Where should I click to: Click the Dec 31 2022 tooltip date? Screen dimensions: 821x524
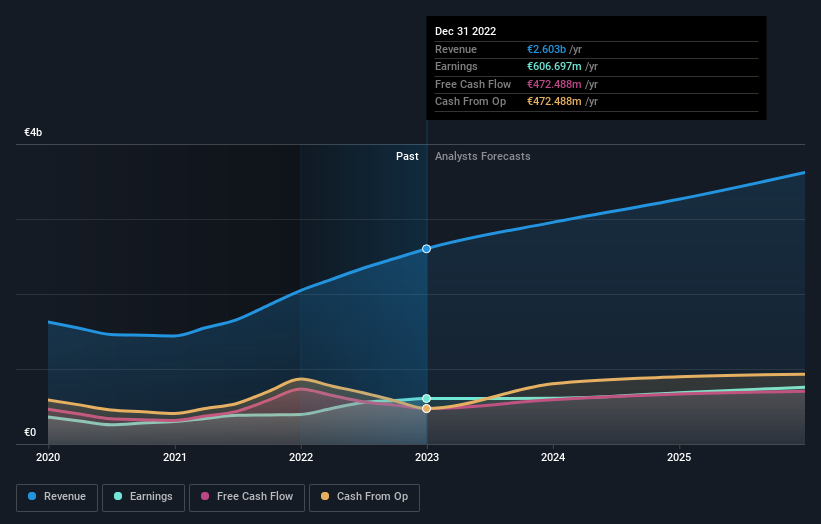tap(465, 31)
